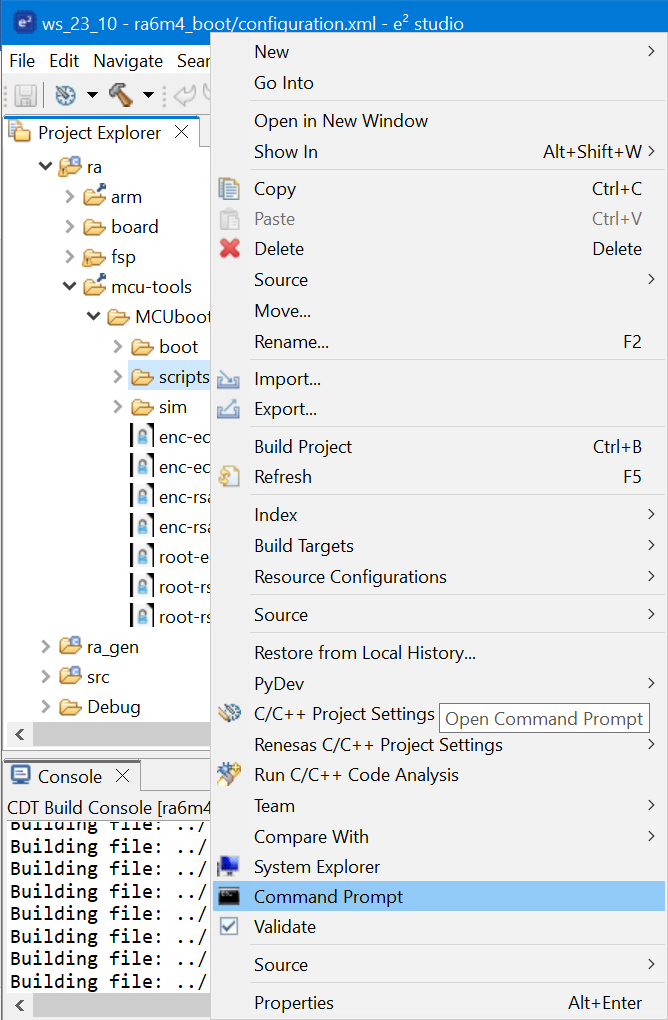
Task: Click the enc-ec key file icon, first row
Action: click(142, 436)
